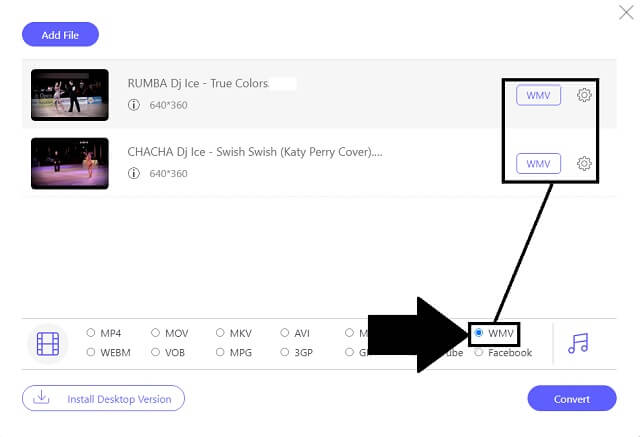Choose the WEBM format radio button
Viewport: 640px width, 437px height.
(x=91, y=352)
